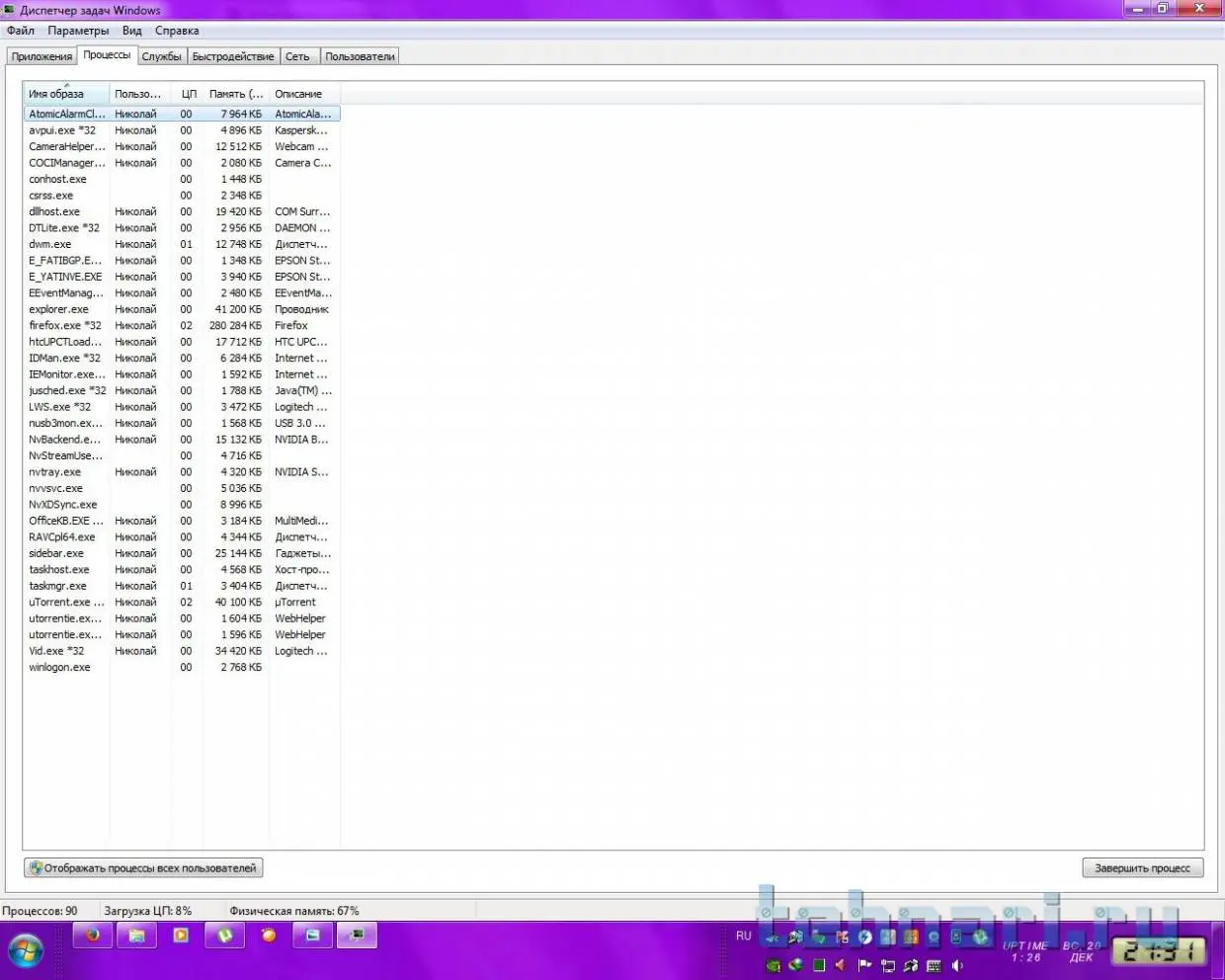Open the Быстродействие tab
This screenshot has height=980, width=1225.
click(233, 56)
